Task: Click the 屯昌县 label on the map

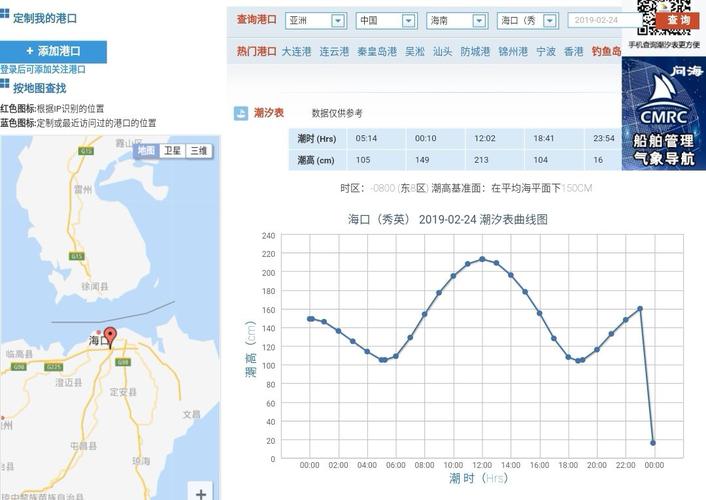Action: 83,446
